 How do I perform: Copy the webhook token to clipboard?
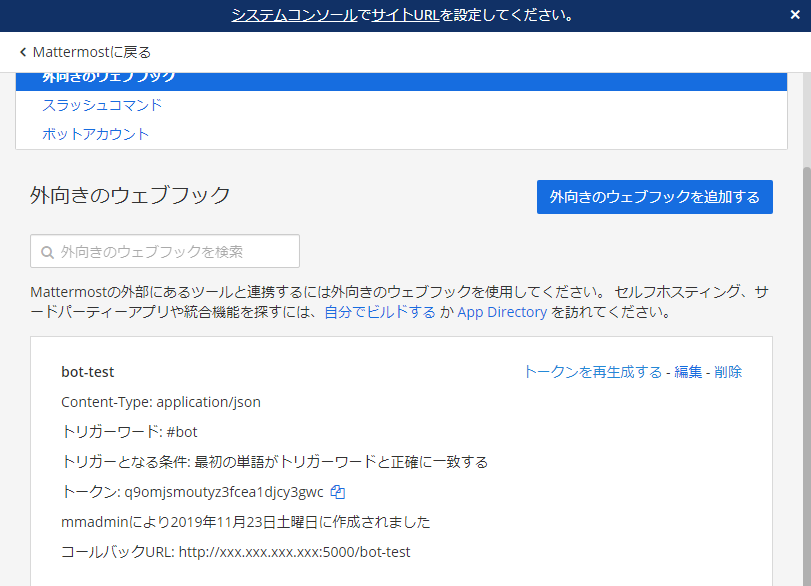[x=336, y=491]
